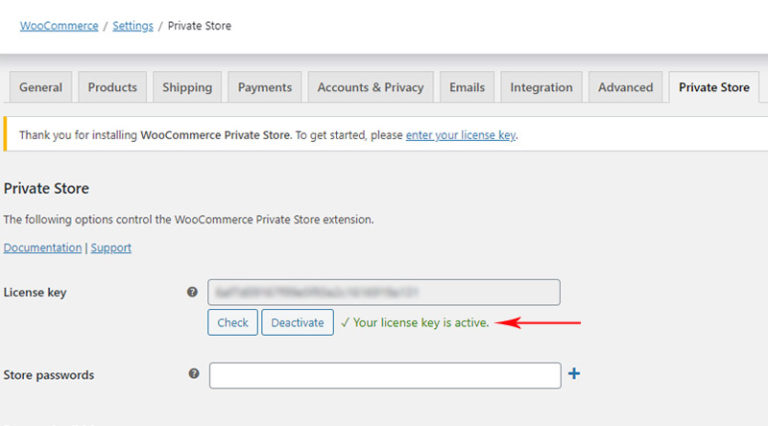Image resolution: width=768 pixels, height=426 pixels.
Task: Go to the Settings breadcrumb link
Action: [133, 25]
